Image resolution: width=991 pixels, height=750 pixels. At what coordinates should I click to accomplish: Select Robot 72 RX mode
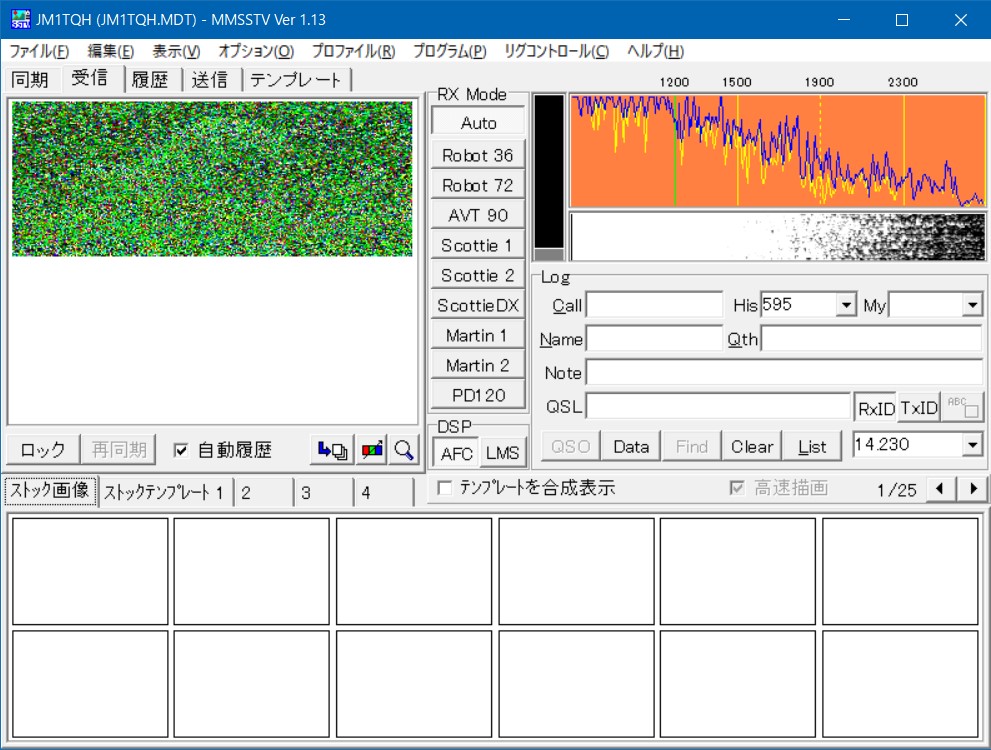[478, 185]
